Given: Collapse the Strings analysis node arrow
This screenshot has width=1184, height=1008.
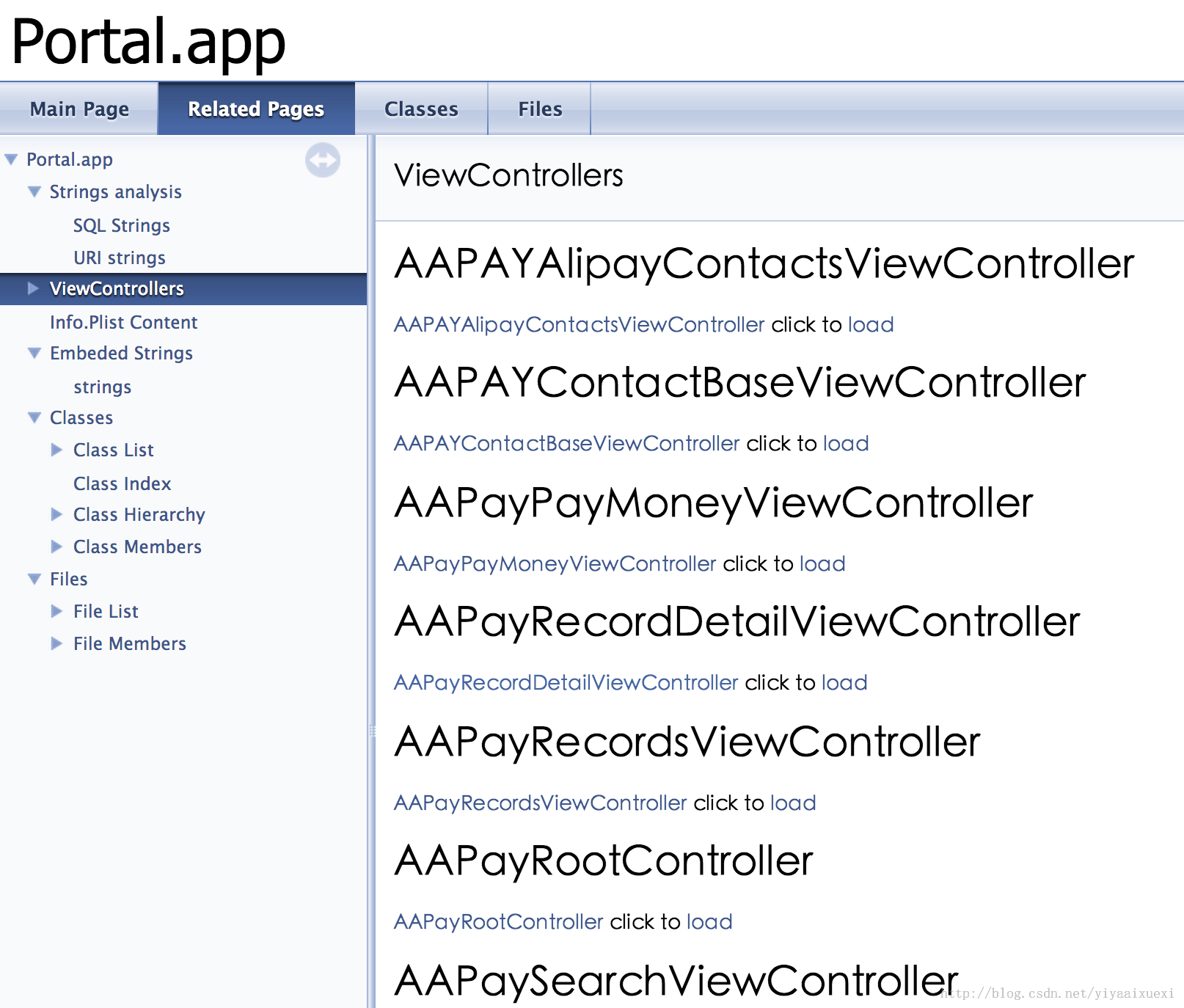Looking at the screenshot, I should 34,191.
